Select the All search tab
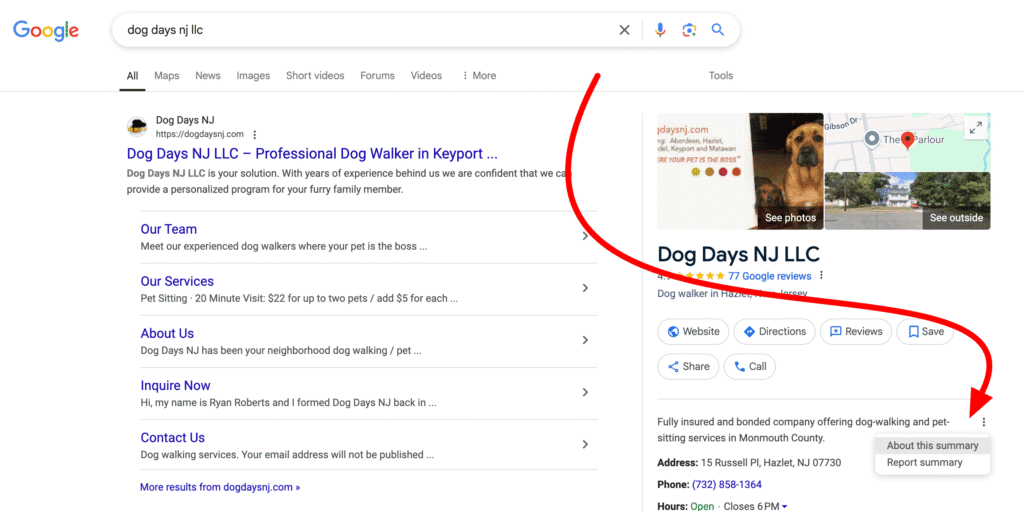1024x511 pixels. point(133,76)
